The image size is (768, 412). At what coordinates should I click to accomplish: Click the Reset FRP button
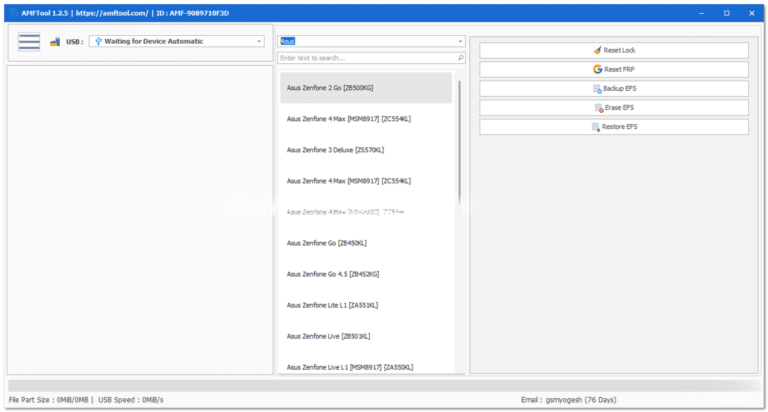tap(614, 69)
